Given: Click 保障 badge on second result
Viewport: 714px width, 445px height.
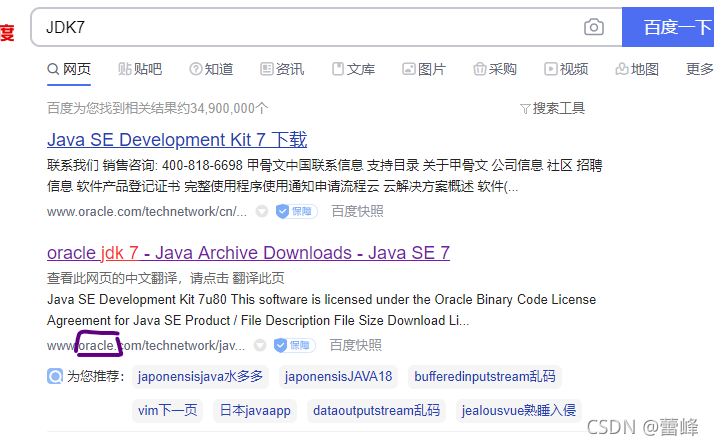Looking at the screenshot, I should pyautogui.click(x=295, y=345).
